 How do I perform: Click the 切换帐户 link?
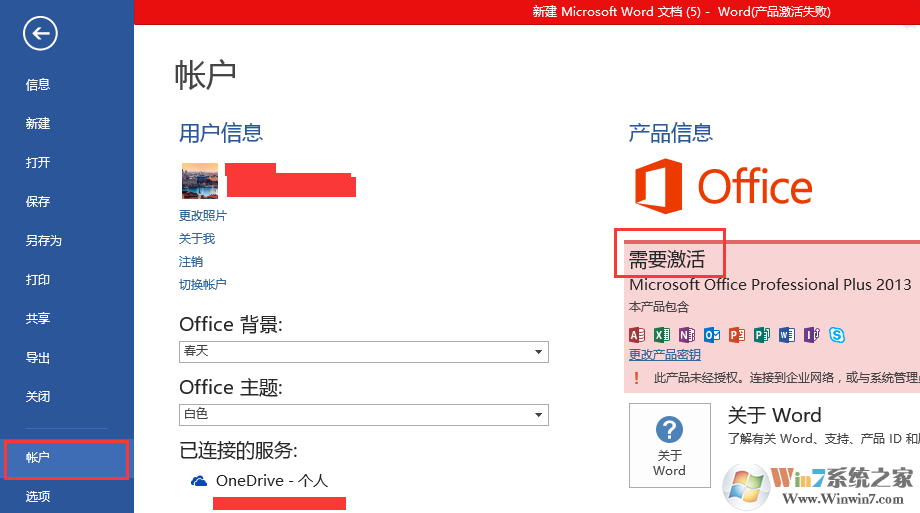pos(202,284)
